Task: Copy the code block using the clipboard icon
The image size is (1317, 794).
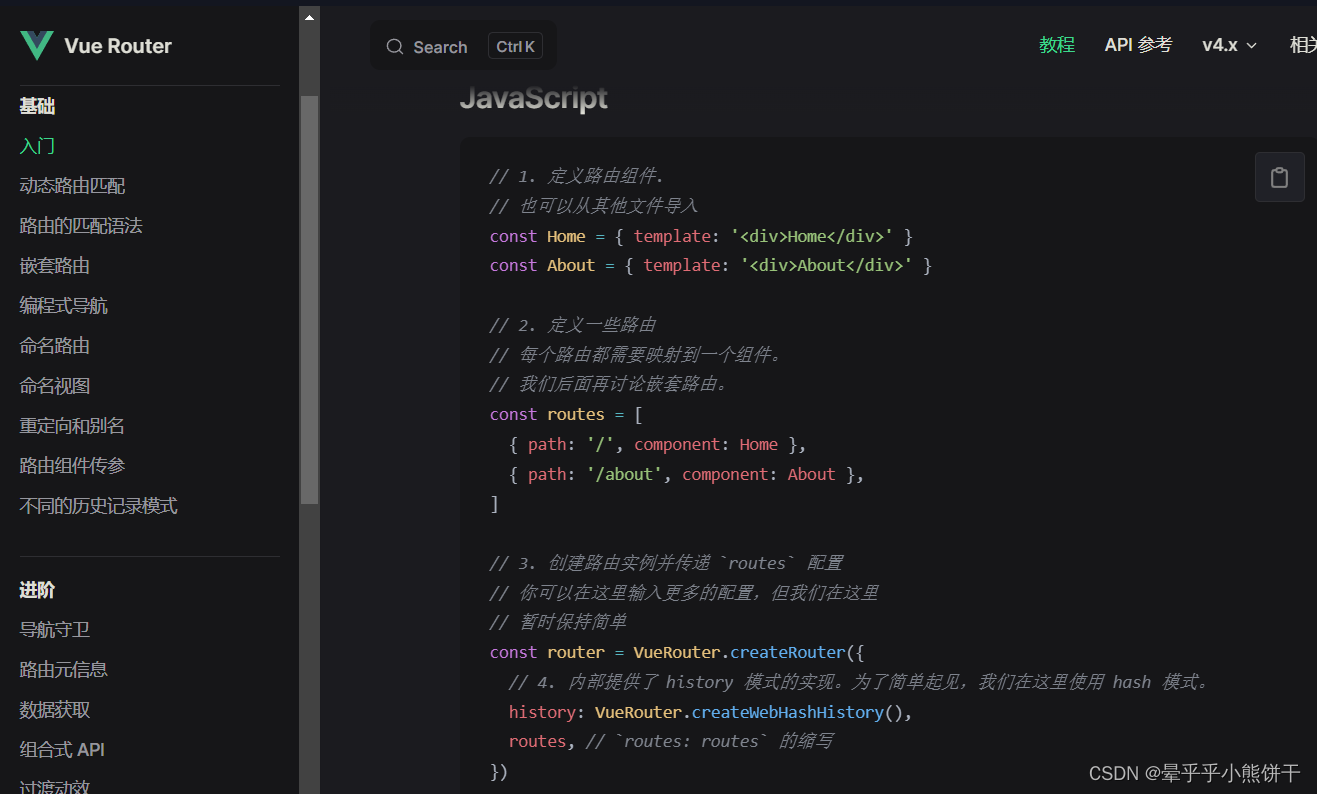Action: pyautogui.click(x=1279, y=177)
